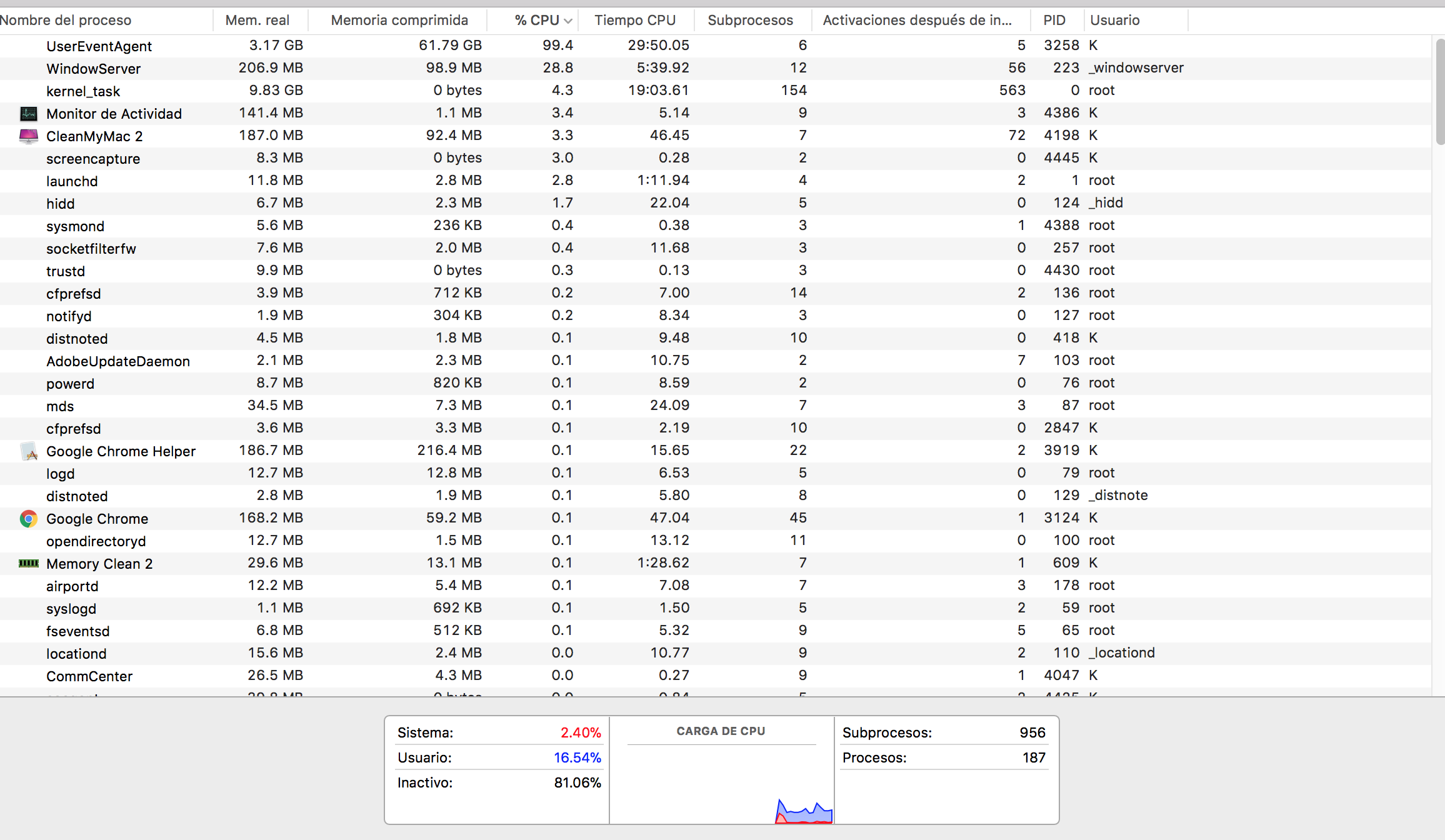Image resolution: width=1445 pixels, height=840 pixels.
Task: Select the kernel_task process
Action: click(716, 91)
